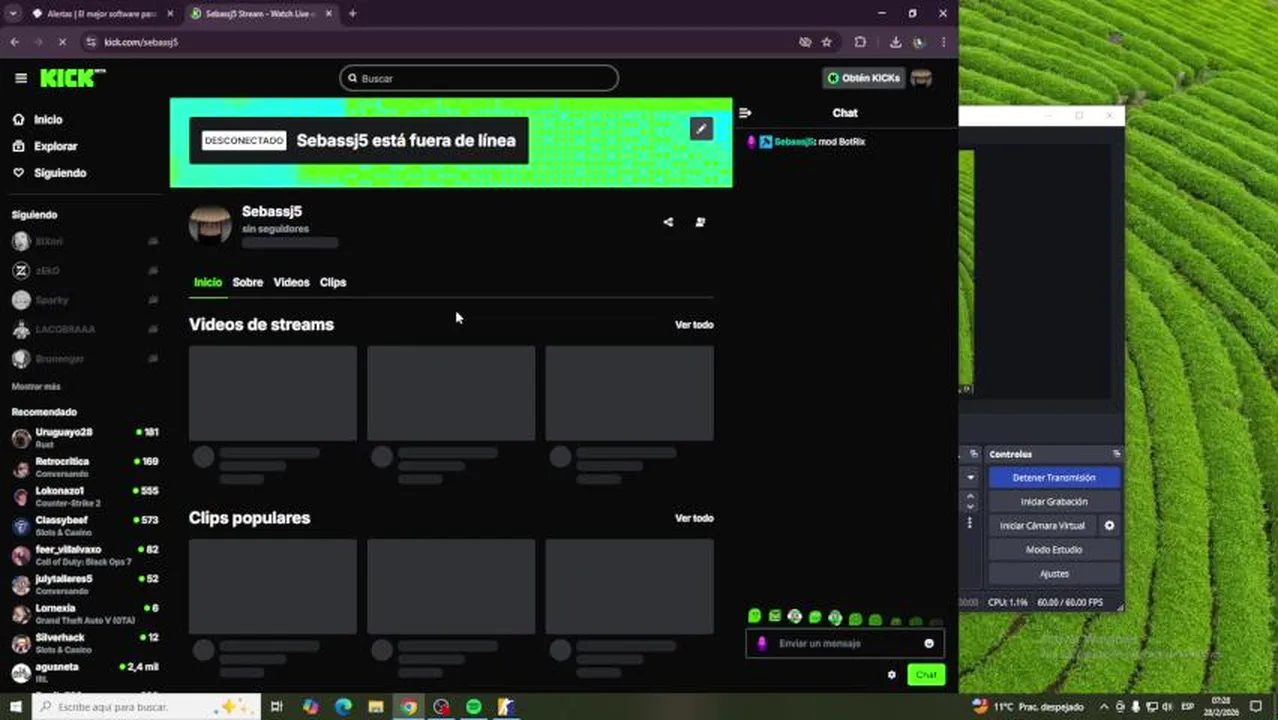Expand followed channels with Mostrar más
This screenshot has height=720, width=1278.
pyautogui.click(x=36, y=387)
